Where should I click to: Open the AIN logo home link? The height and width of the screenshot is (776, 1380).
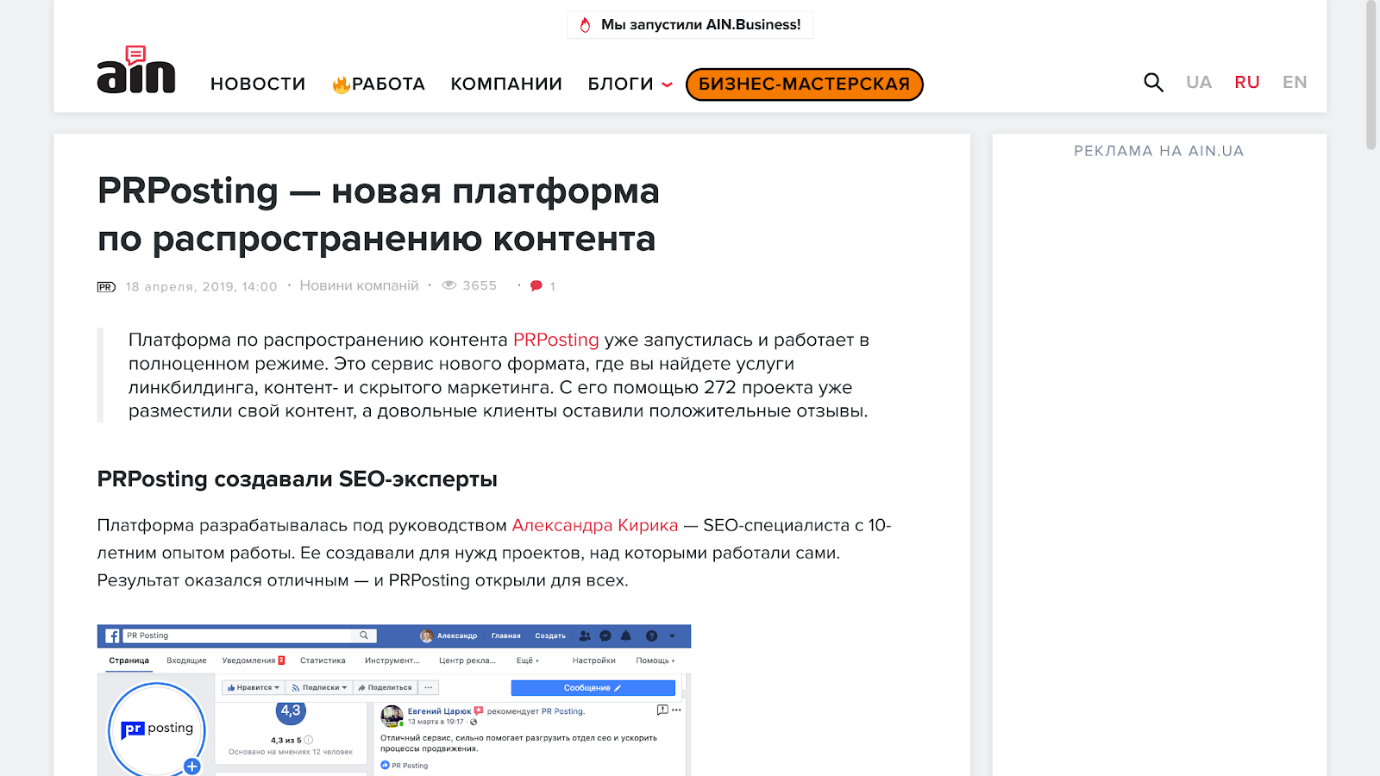coord(136,70)
